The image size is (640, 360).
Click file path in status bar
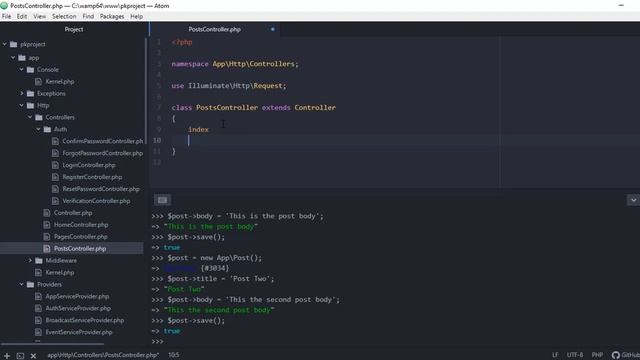pos(103,355)
